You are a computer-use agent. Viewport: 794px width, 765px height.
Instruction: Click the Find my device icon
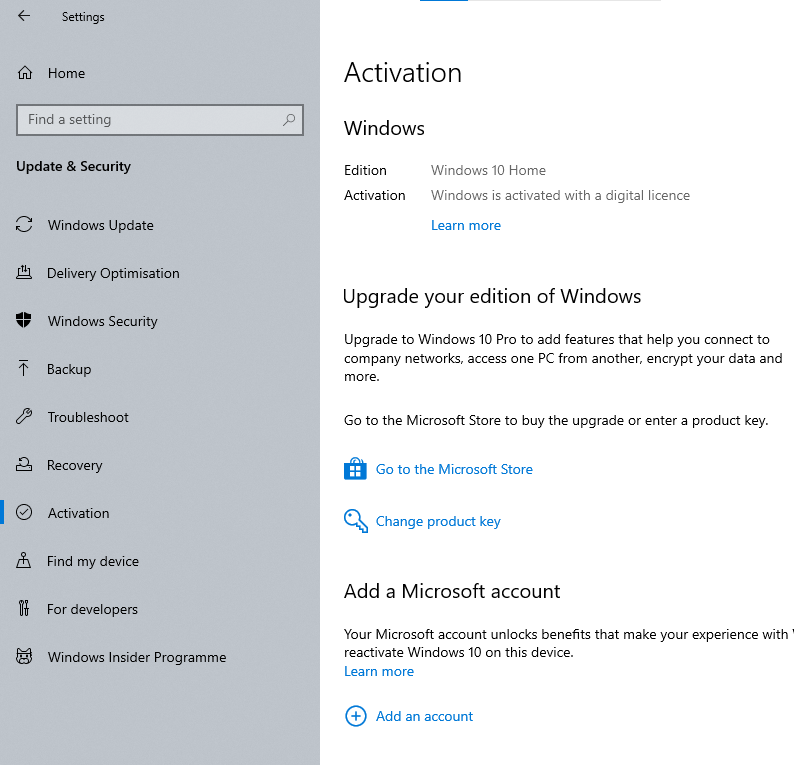click(23, 560)
